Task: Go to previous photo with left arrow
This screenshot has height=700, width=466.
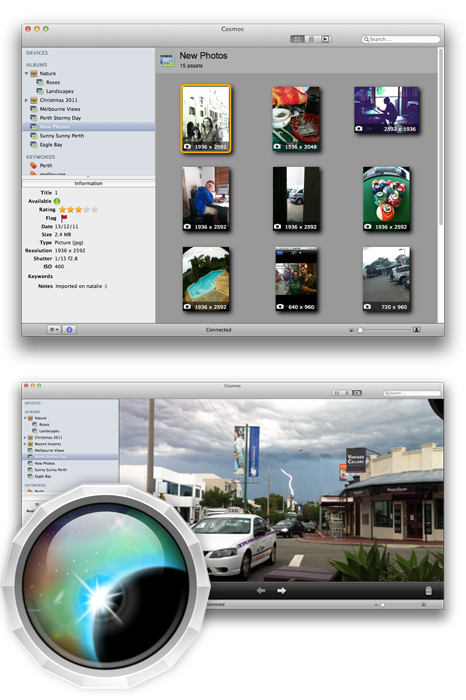Action: 262,591
